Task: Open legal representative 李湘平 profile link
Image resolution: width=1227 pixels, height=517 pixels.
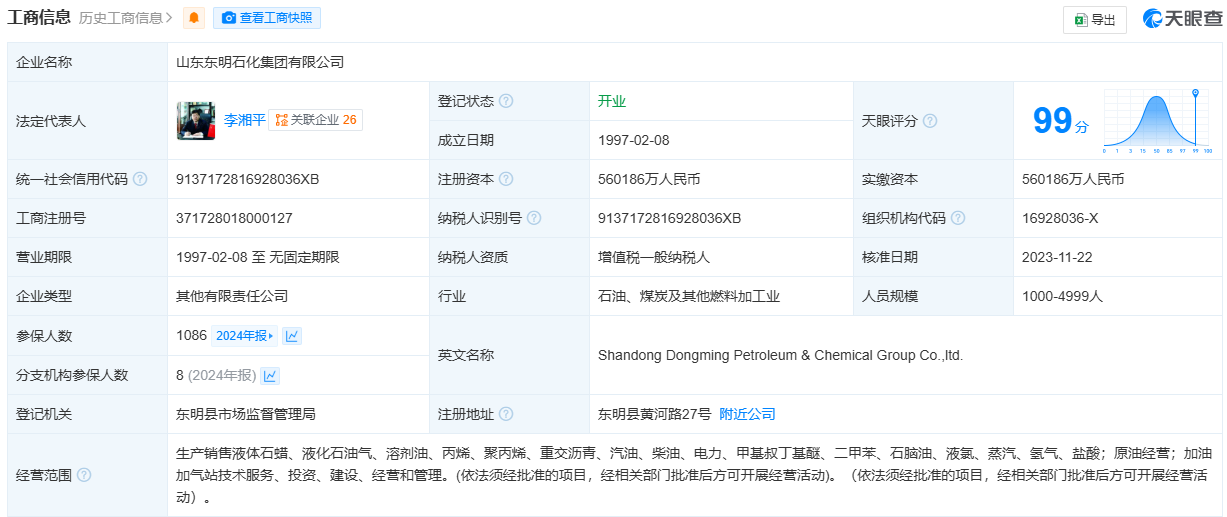Action: tap(245, 120)
